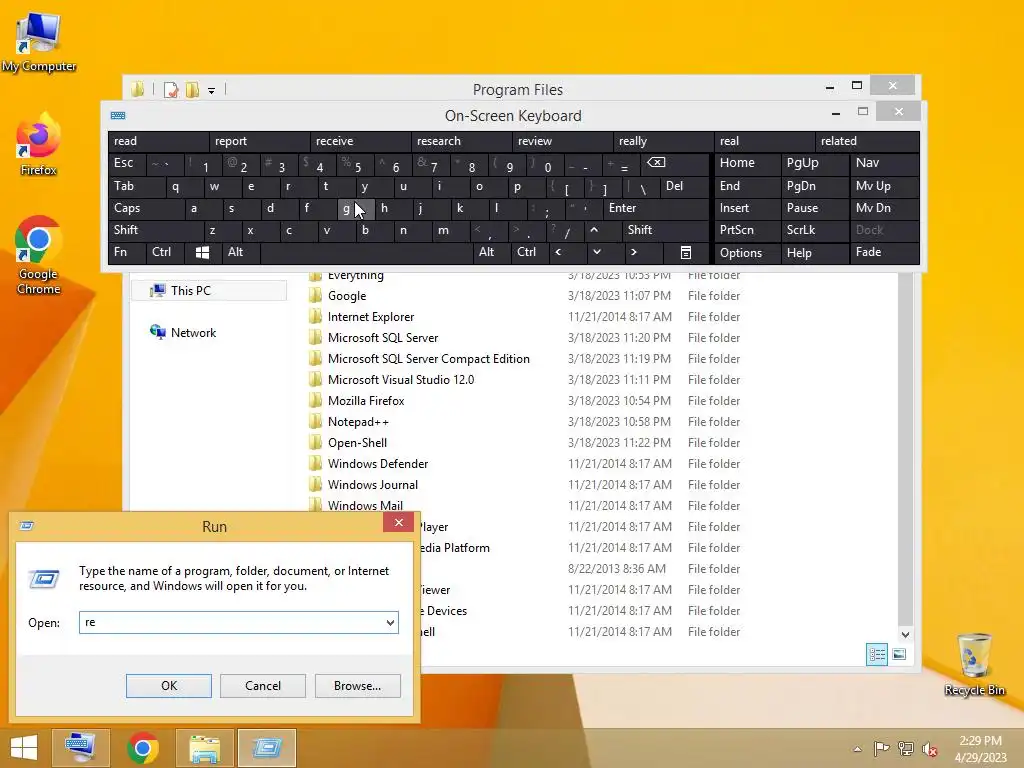The height and width of the screenshot is (768, 1024).
Task: Choose 'report' text prediction
Action: pyautogui.click(x=259, y=142)
